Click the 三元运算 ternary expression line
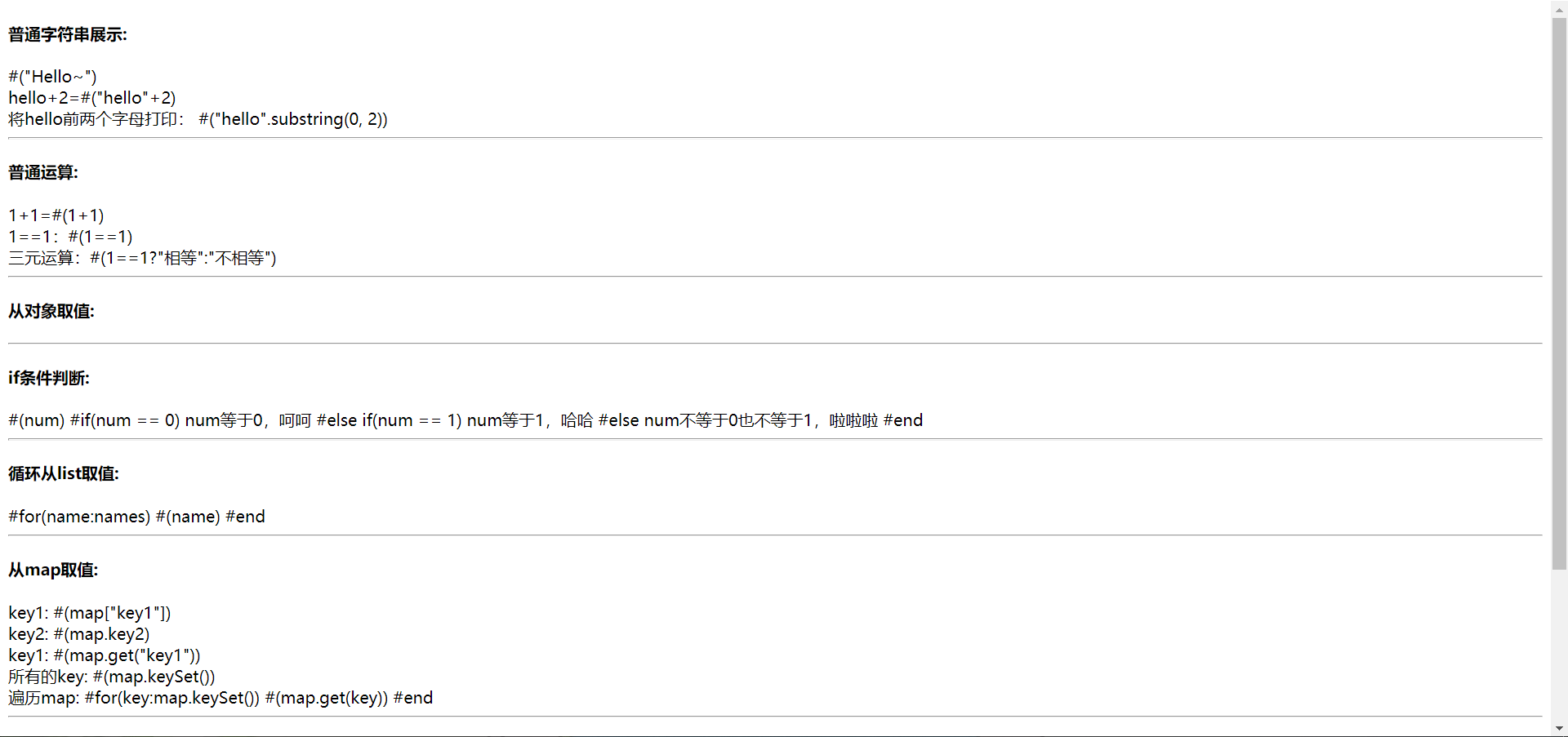Image resolution: width=1568 pixels, height=737 pixels. click(142, 258)
